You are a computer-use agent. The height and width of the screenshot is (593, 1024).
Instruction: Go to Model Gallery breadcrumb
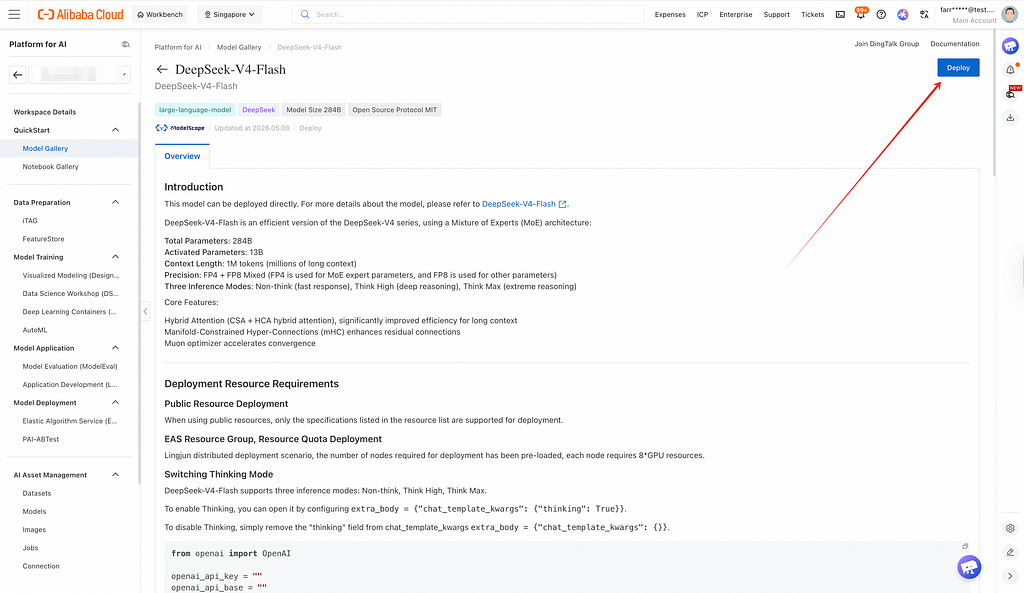[239, 47]
